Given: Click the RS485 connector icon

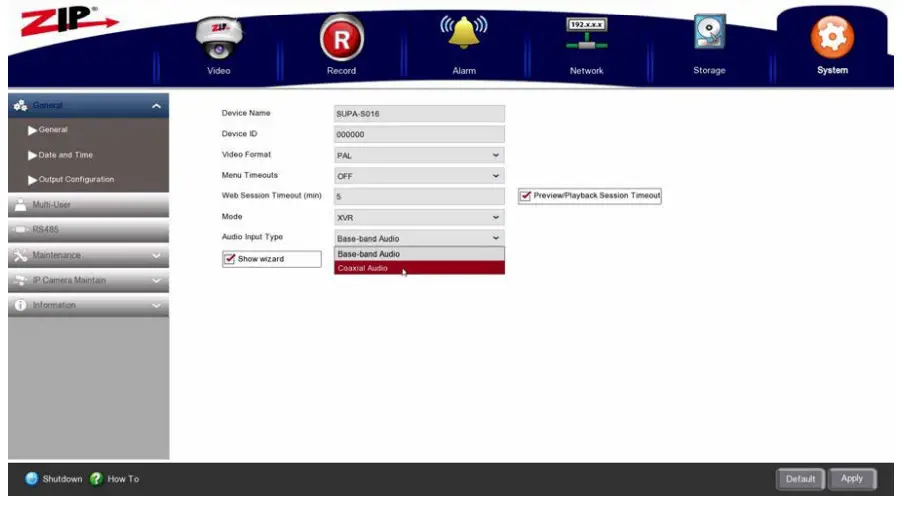Looking at the screenshot, I should click(x=21, y=229).
